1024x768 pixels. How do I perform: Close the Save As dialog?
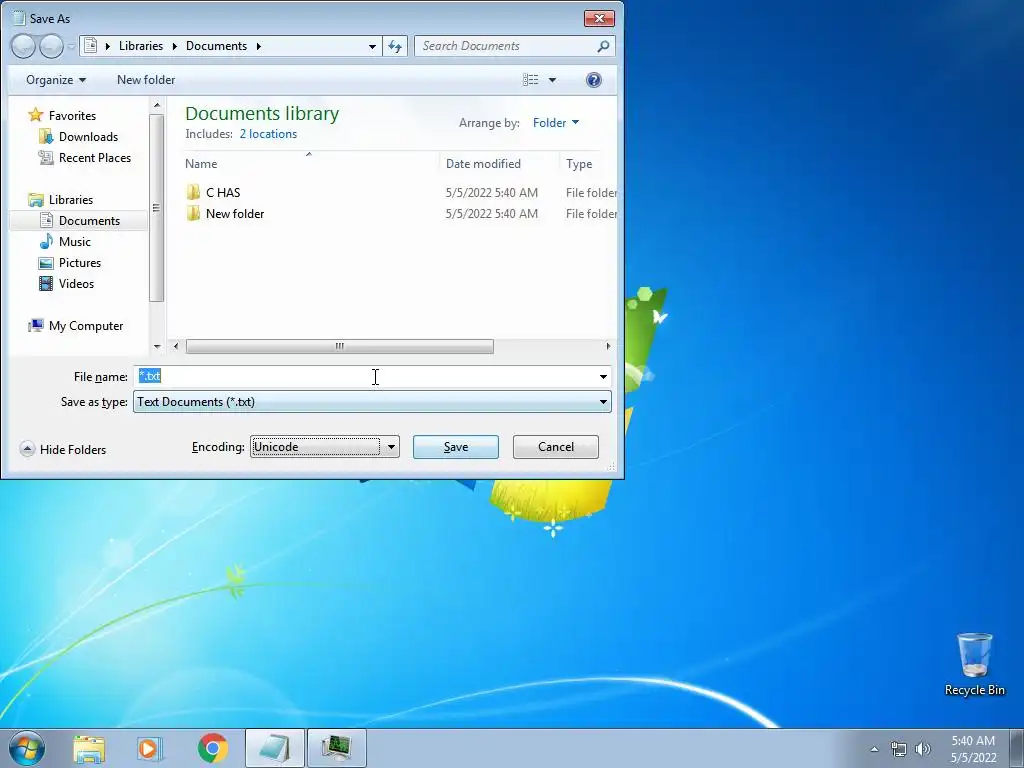[x=599, y=18]
